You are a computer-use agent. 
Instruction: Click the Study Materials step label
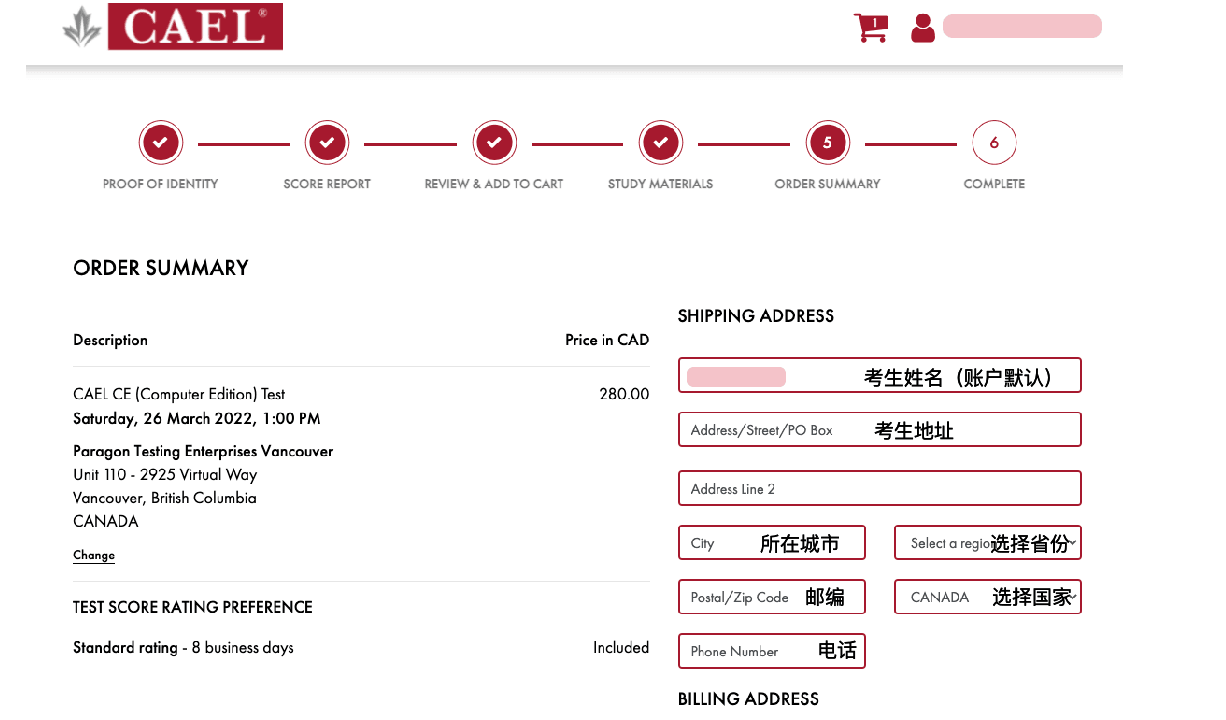tap(660, 184)
